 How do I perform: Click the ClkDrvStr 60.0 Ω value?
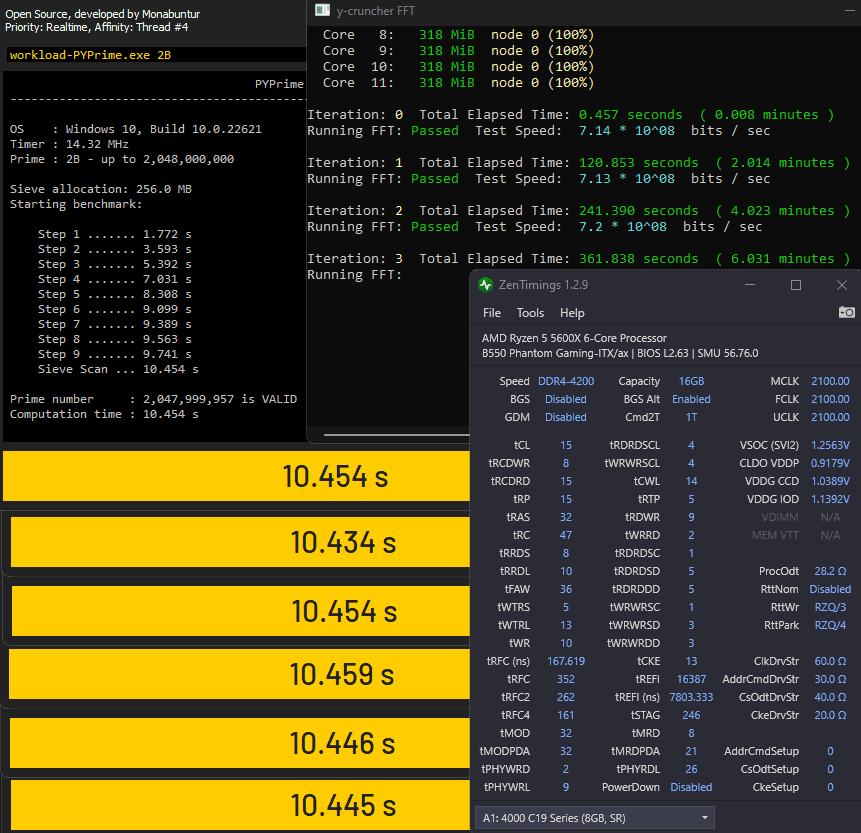point(830,661)
